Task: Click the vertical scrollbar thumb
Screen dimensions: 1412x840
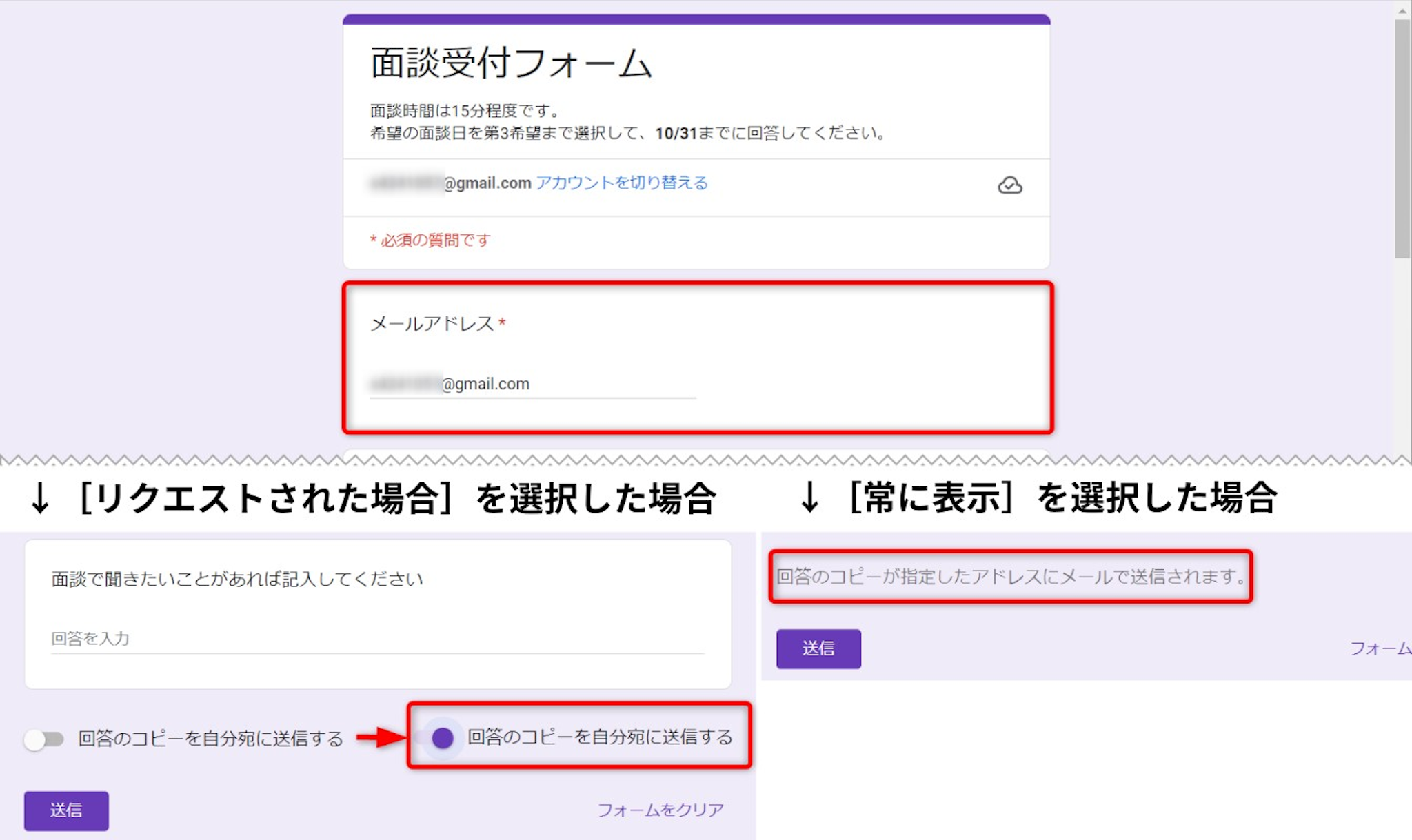Action: point(1402,138)
